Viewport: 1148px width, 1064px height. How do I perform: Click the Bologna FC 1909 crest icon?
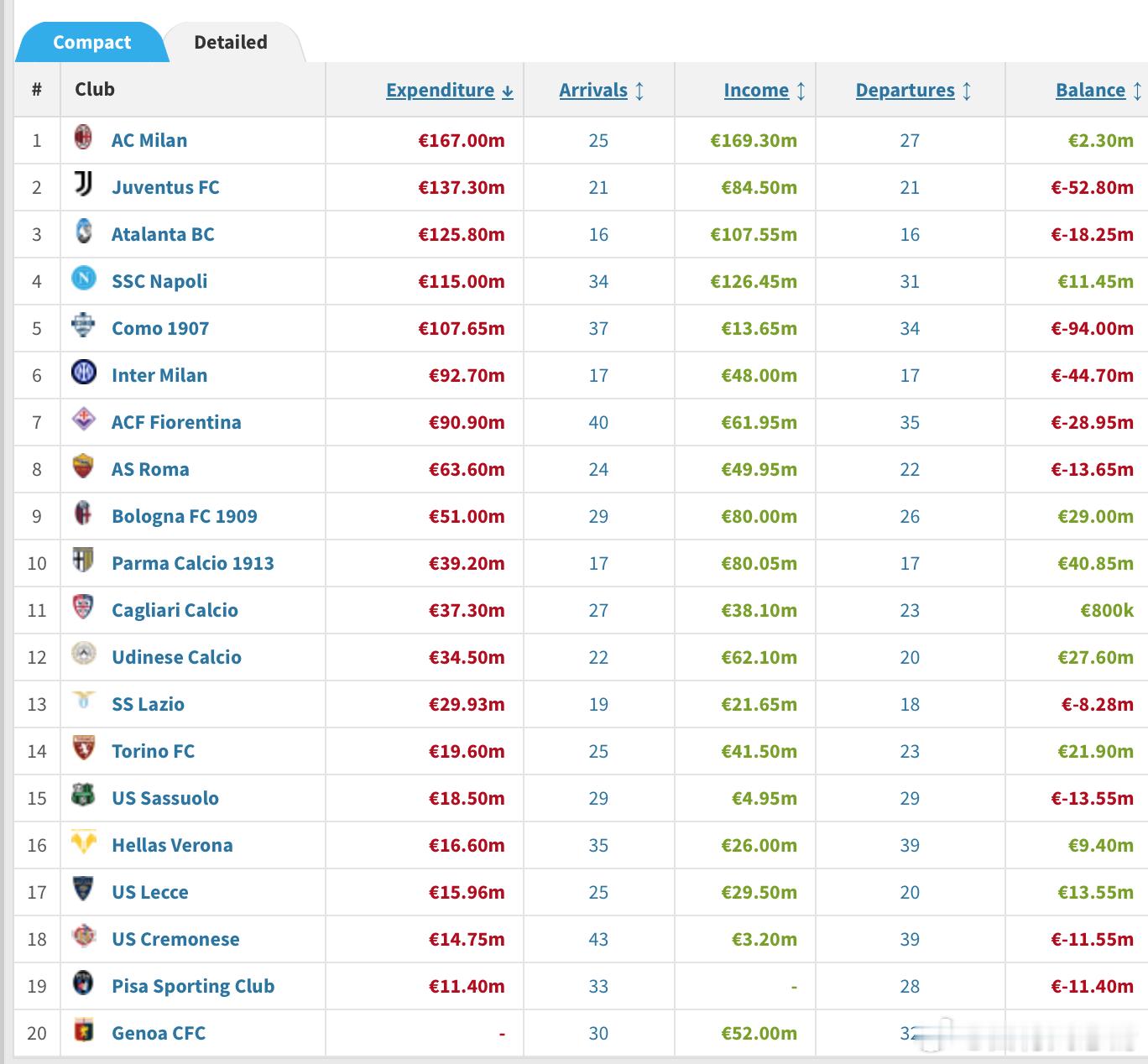tap(83, 513)
